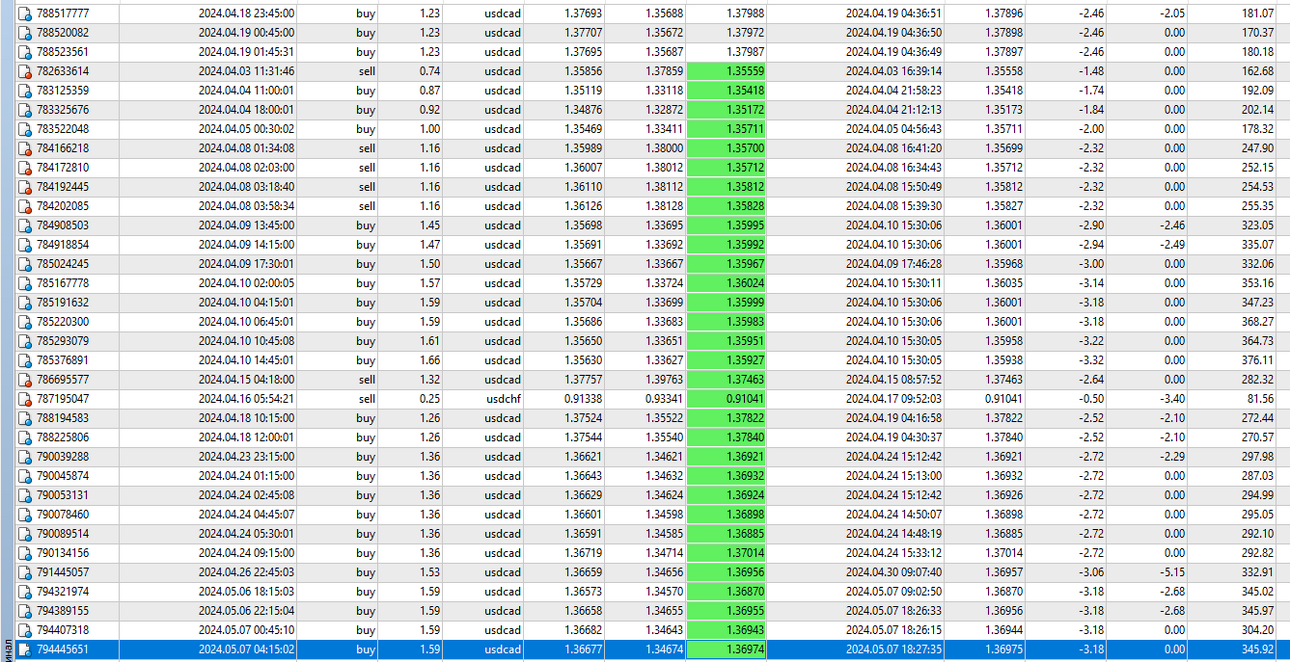Click profit value 81.56

point(1260,398)
